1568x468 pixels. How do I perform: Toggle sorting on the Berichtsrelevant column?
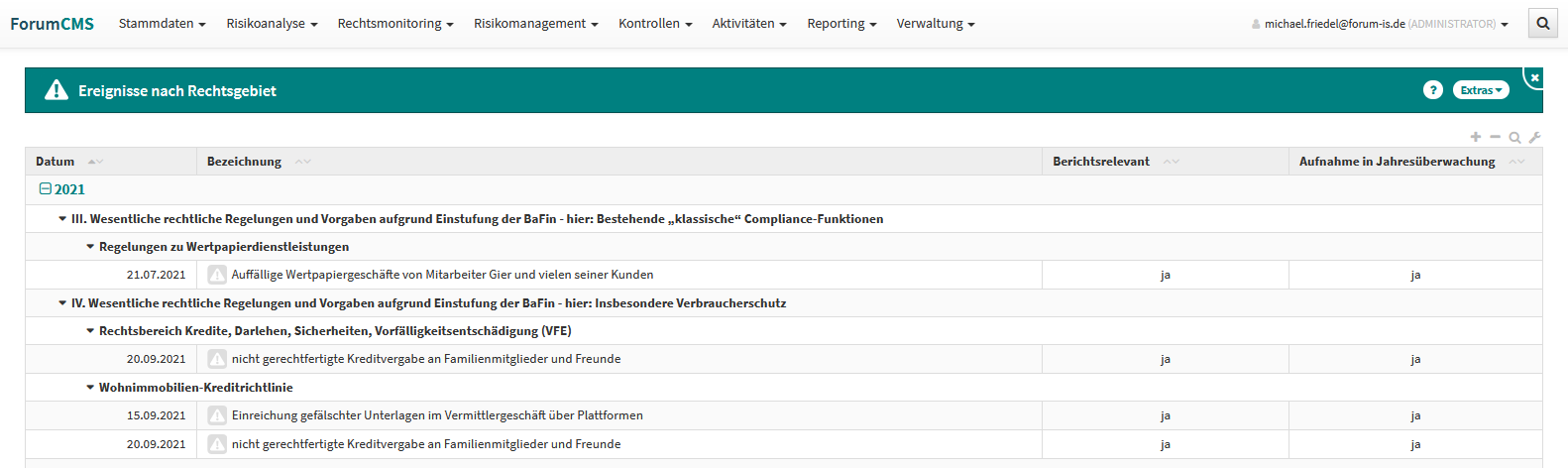tap(1172, 162)
